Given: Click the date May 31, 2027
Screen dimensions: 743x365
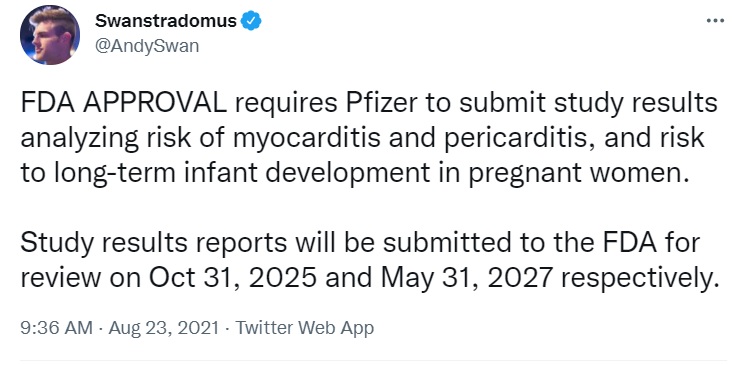Looking at the screenshot, I should click(467, 279).
